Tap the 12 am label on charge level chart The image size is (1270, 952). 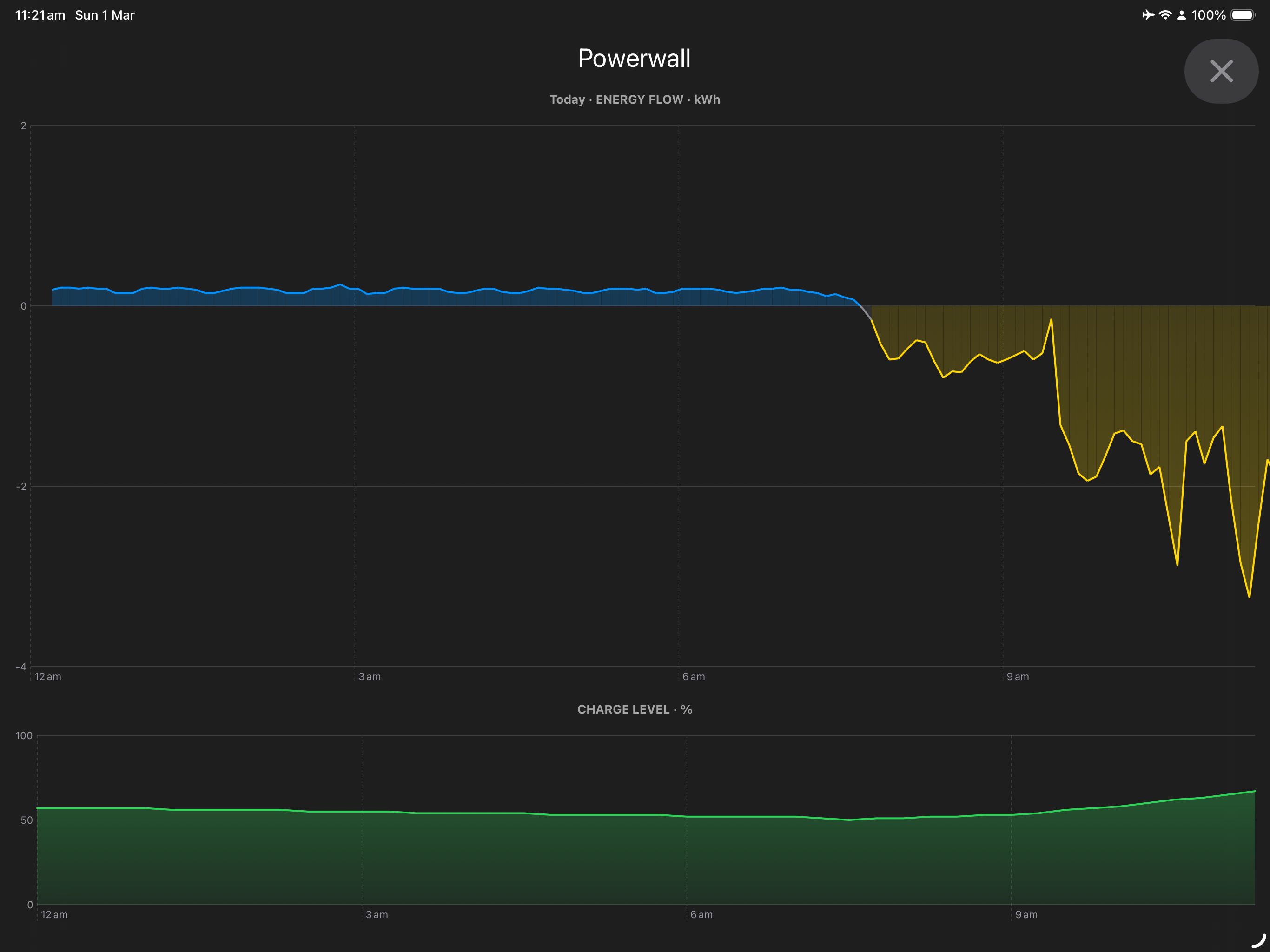(x=54, y=915)
